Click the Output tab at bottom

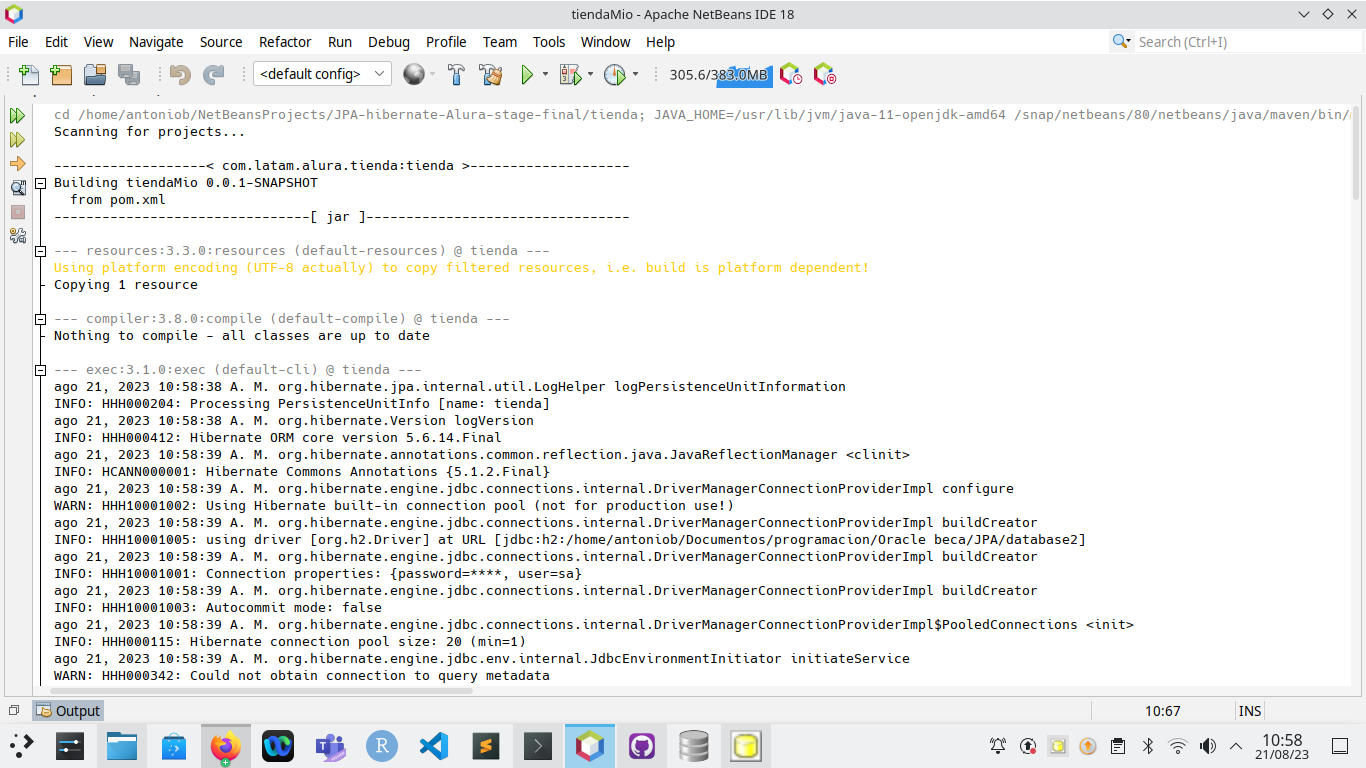[68, 711]
